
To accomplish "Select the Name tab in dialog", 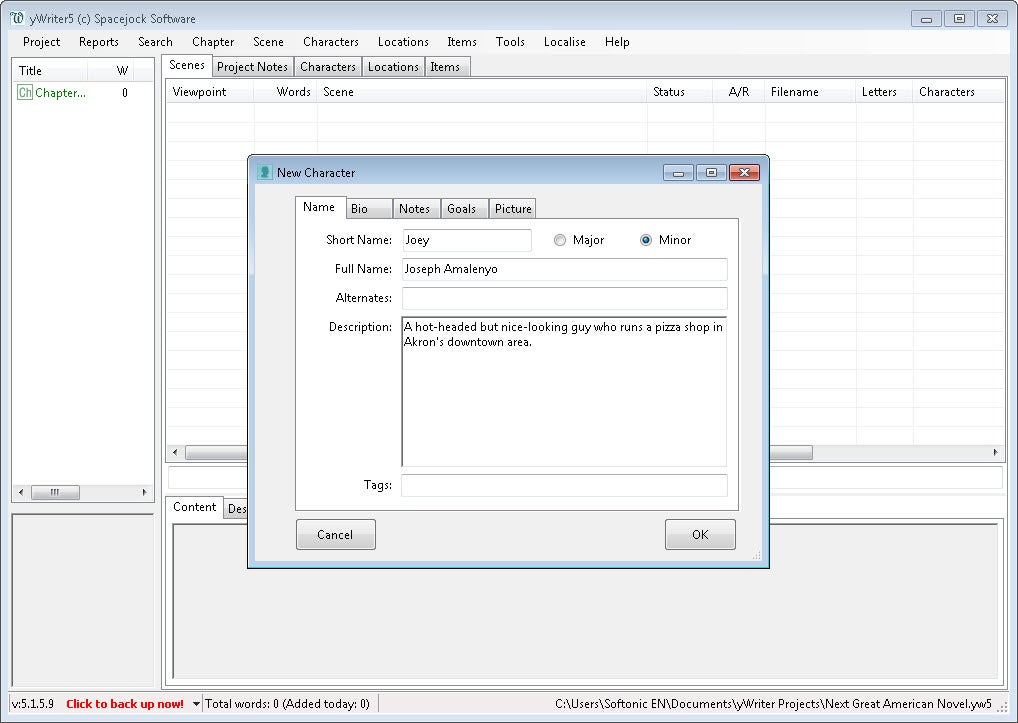I will (x=319, y=207).
